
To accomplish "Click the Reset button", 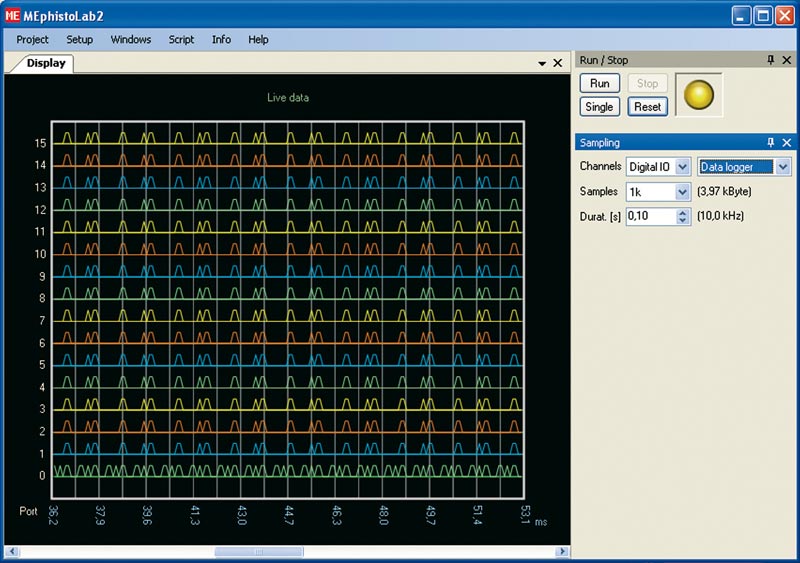I will [647, 107].
